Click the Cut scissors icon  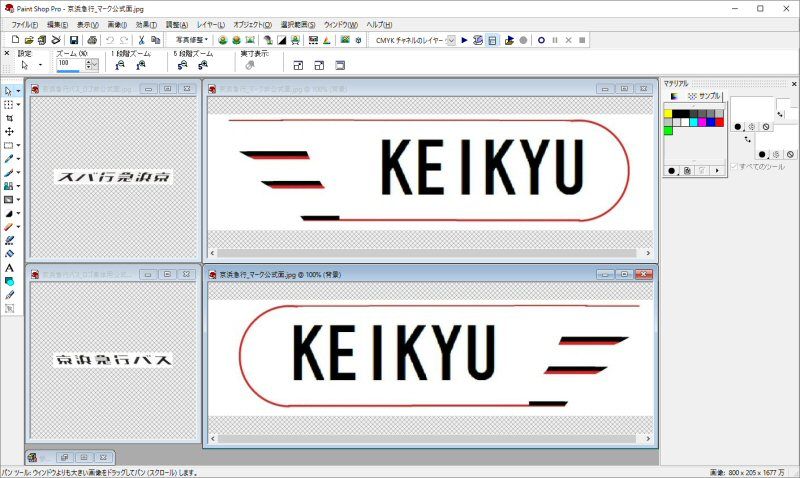tap(141, 40)
